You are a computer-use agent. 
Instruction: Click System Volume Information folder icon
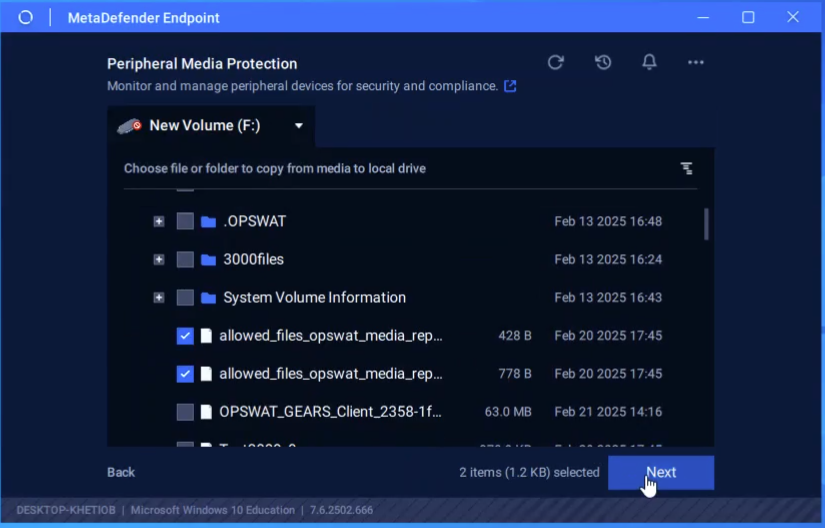208,298
